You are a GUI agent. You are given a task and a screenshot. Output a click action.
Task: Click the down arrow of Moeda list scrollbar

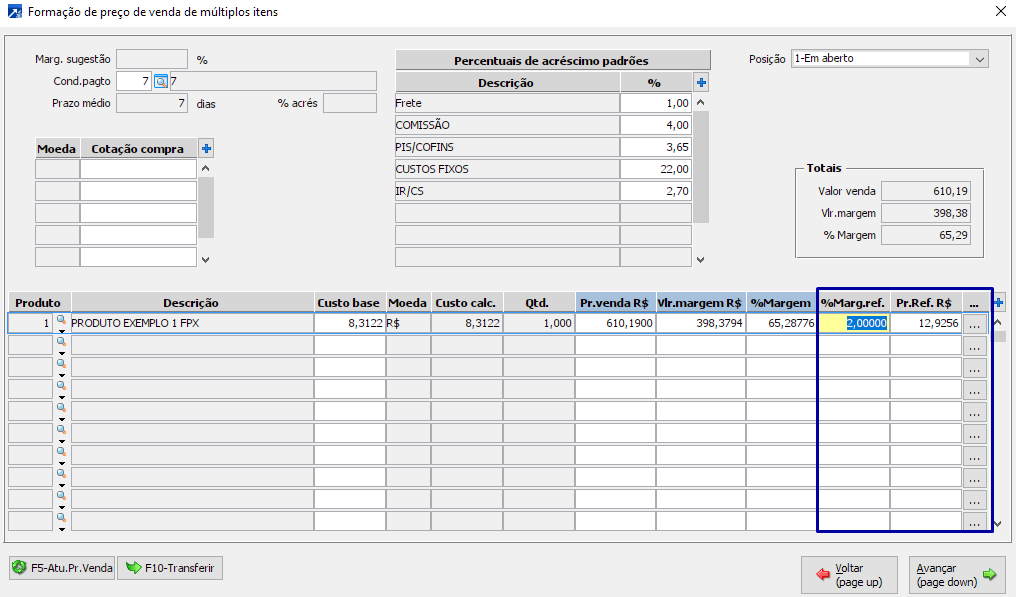(206, 260)
